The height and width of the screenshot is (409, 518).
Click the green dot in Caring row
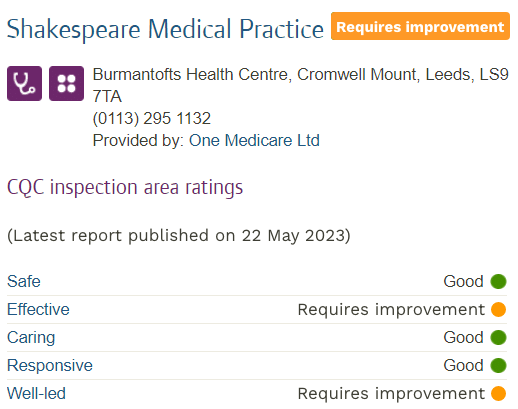498,337
